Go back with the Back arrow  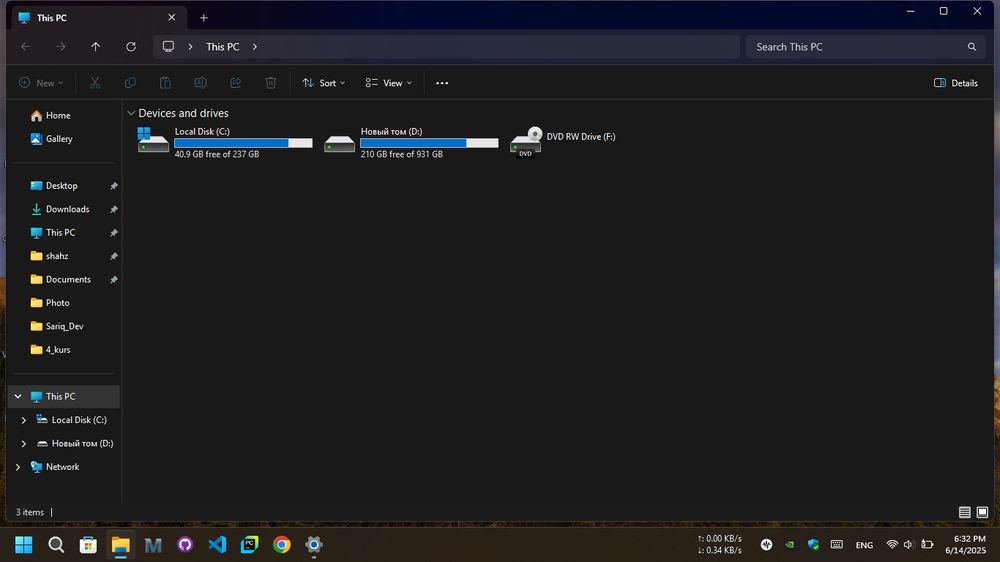click(x=26, y=47)
